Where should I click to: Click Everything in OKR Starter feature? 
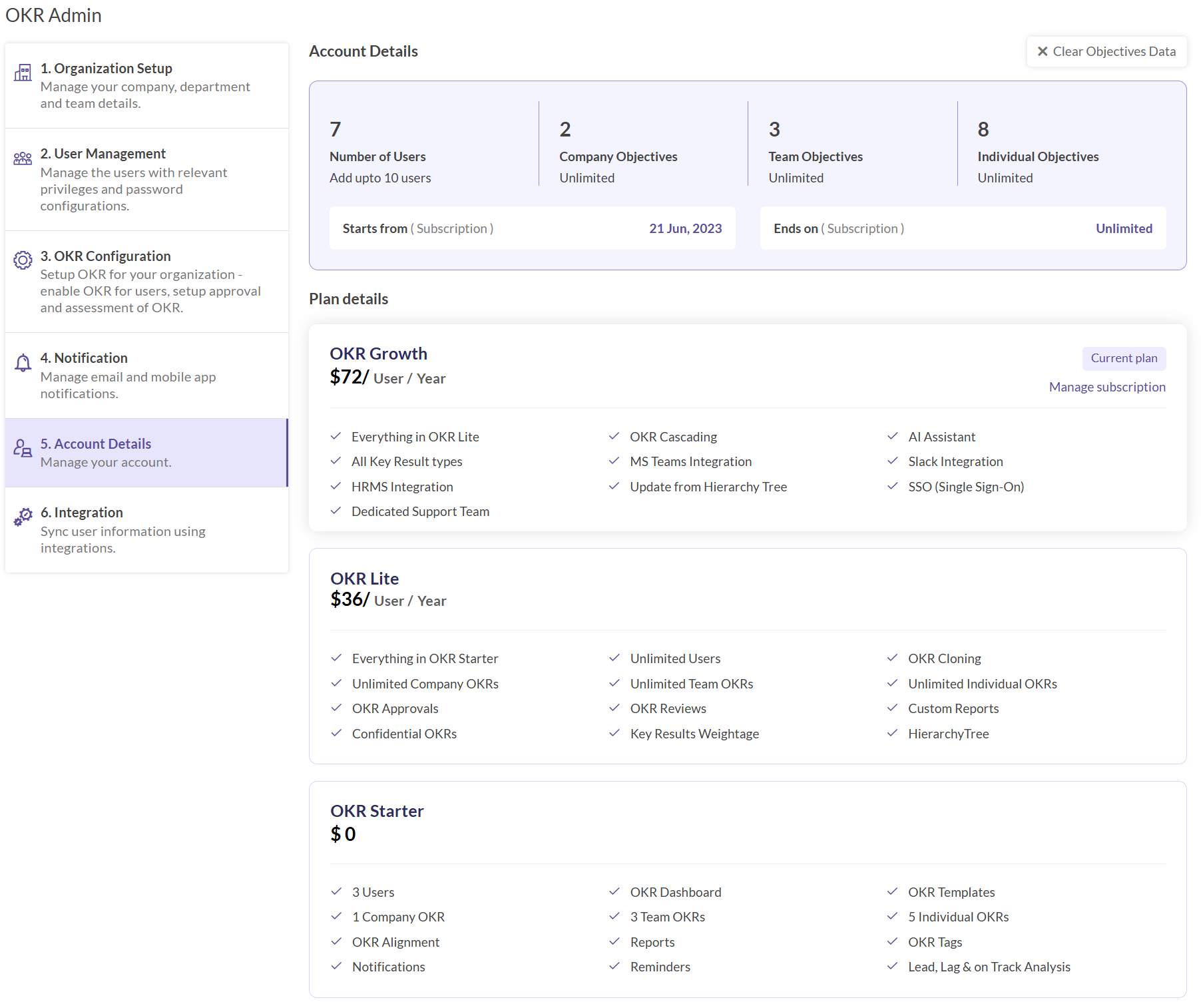(x=425, y=658)
